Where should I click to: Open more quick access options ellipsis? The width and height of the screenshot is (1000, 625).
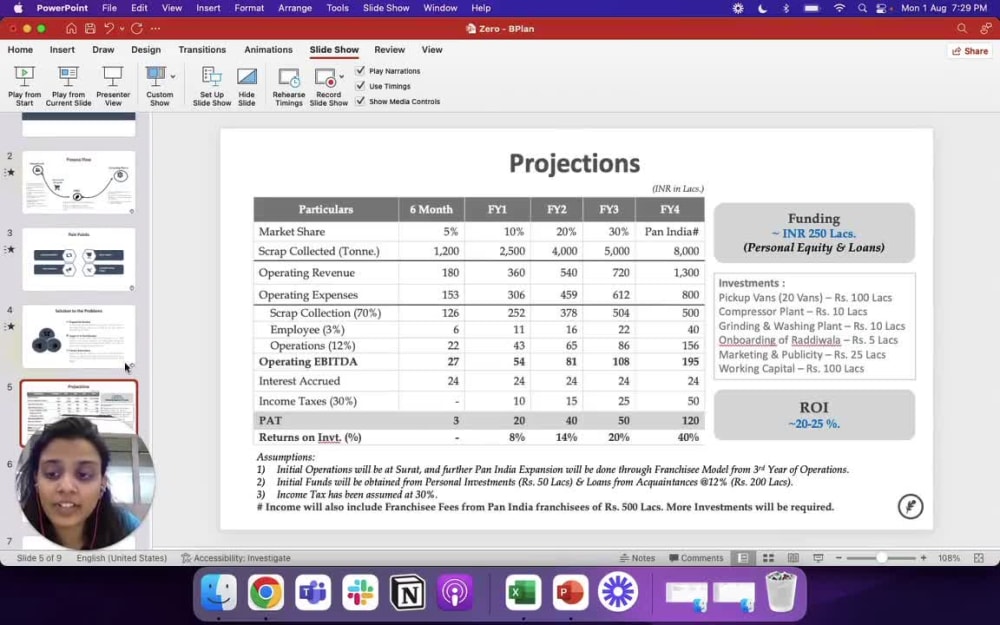coord(156,29)
